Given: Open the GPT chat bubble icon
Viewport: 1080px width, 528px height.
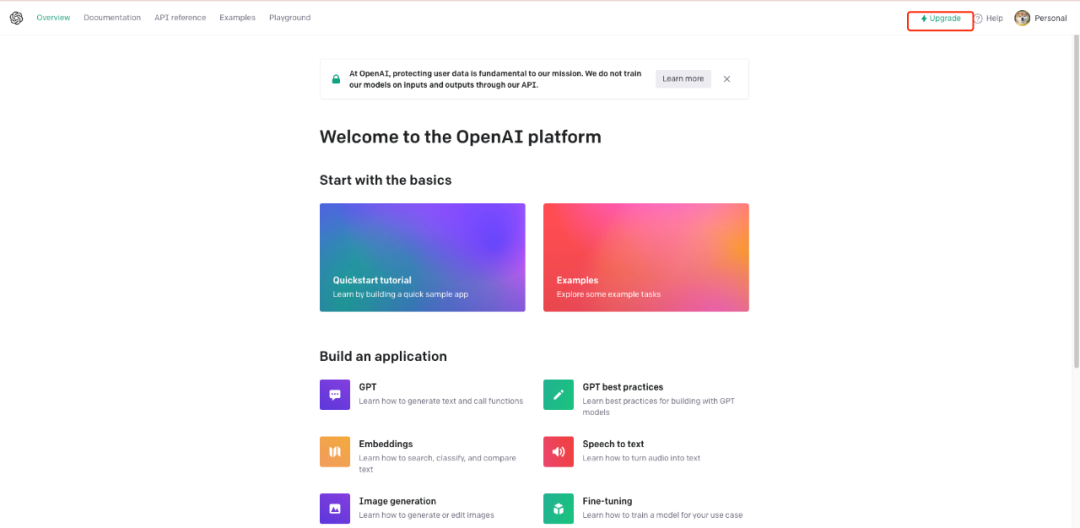Looking at the screenshot, I should 335,394.
